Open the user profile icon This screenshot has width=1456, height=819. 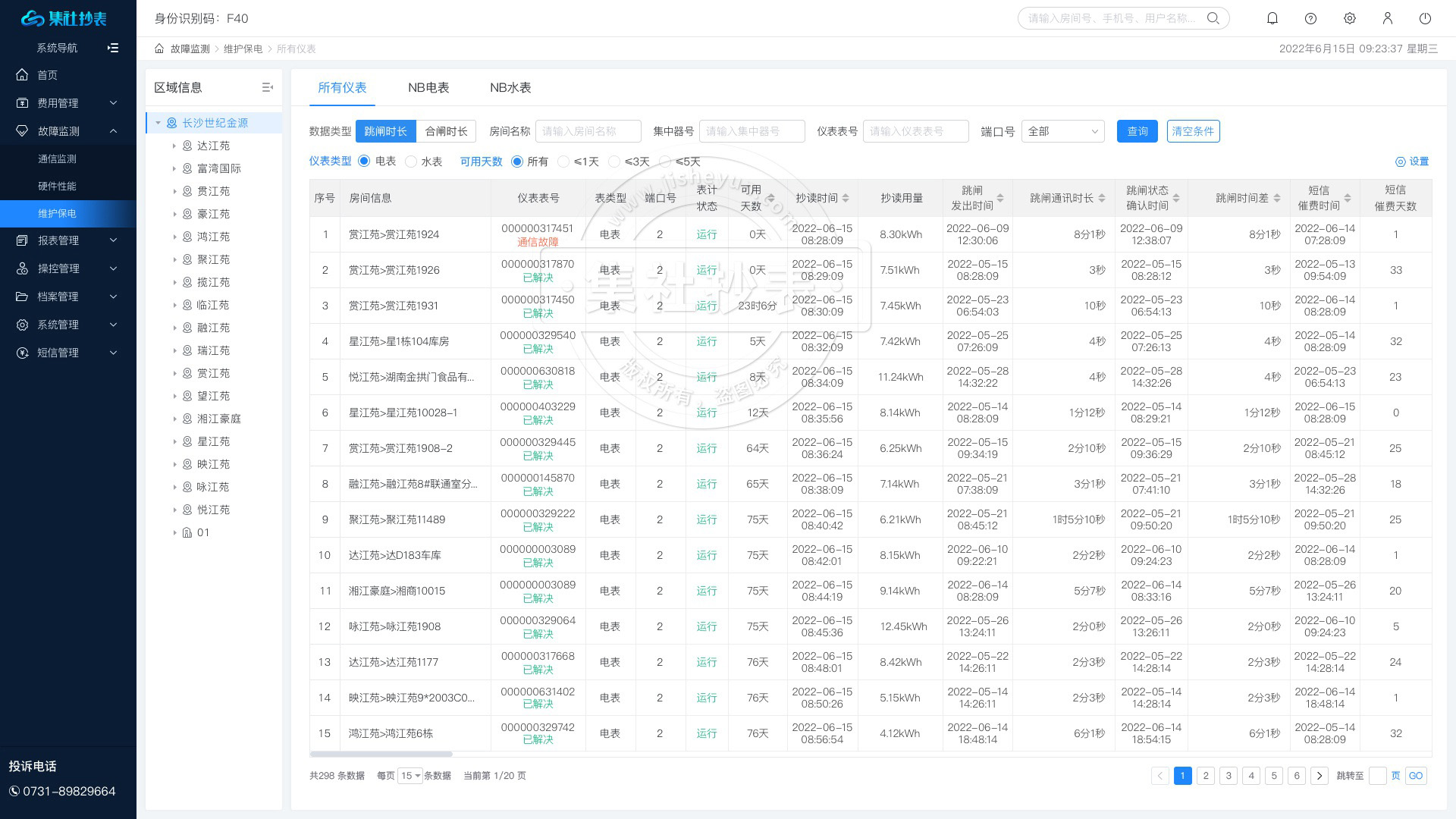(1387, 18)
